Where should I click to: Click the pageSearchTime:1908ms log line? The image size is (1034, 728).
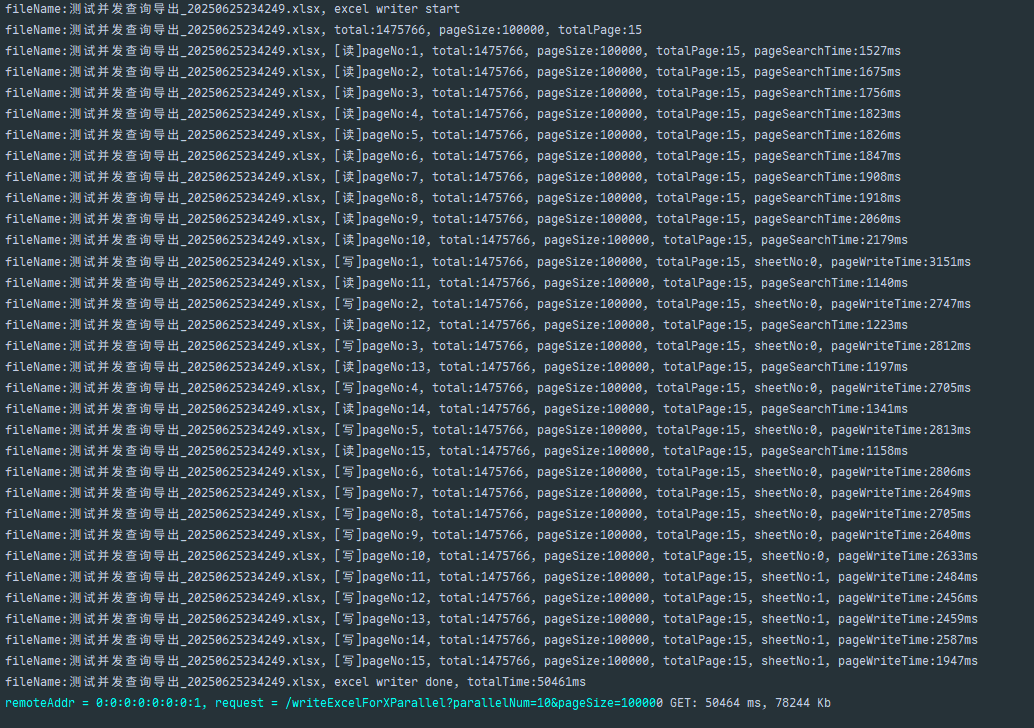[x=452, y=177]
